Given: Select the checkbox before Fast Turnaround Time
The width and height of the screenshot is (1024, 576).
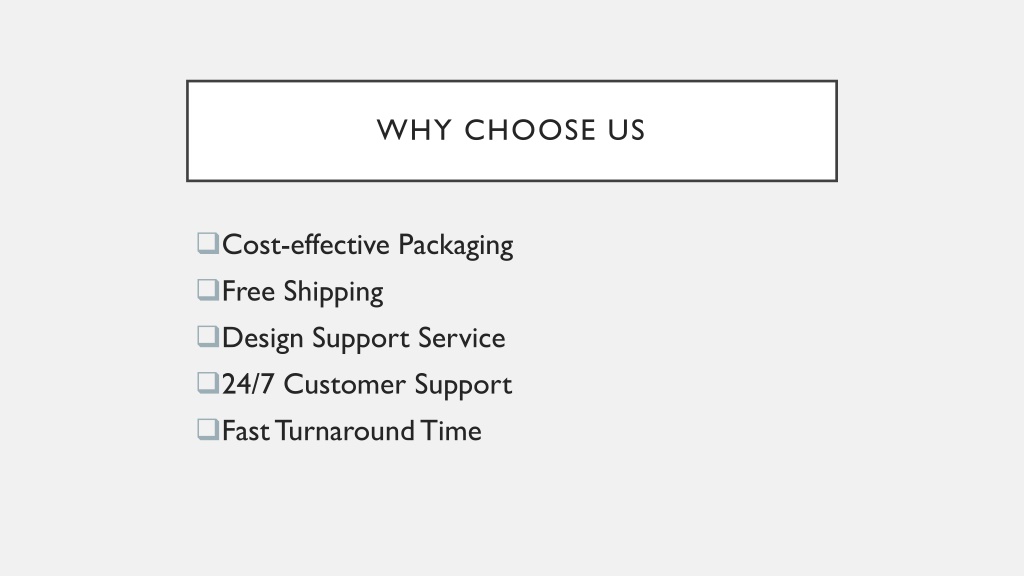Looking at the screenshot, I should [208, 430].
